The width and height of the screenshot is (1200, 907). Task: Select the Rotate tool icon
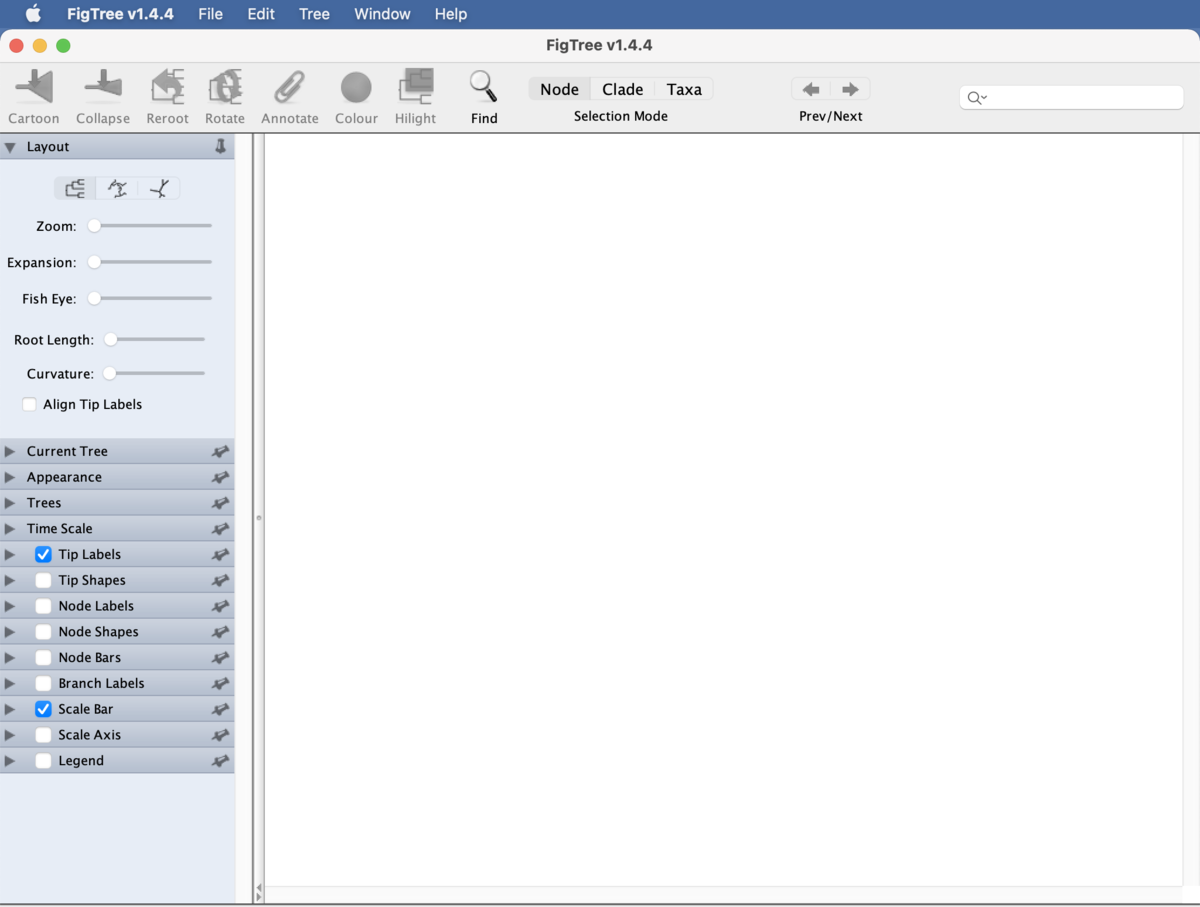click(225, 87)
